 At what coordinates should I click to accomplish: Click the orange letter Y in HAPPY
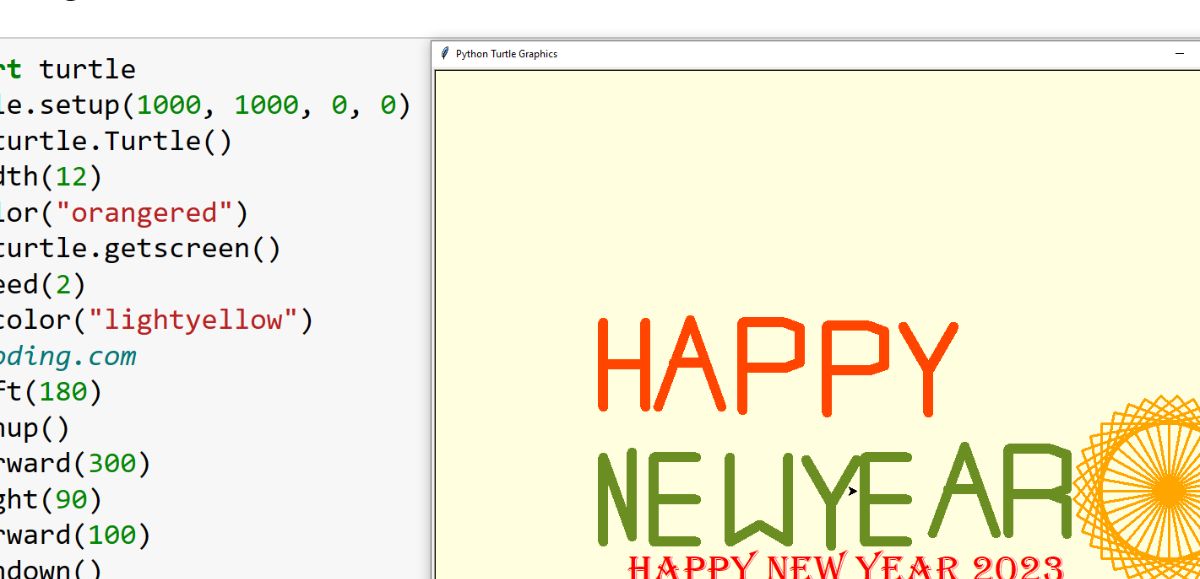click(925, 365)
